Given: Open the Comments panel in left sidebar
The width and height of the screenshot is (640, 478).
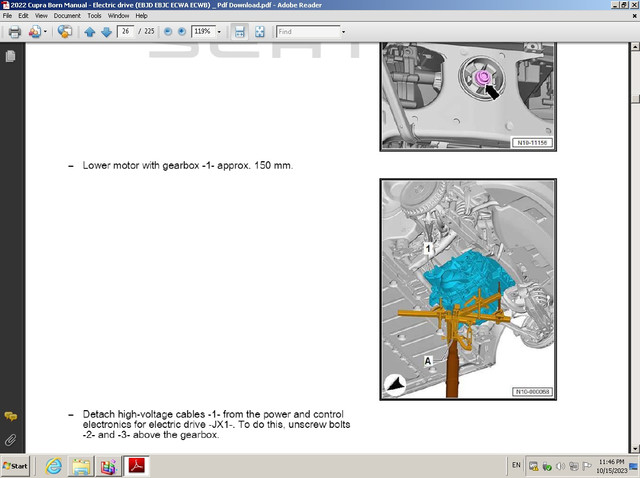Looking at the screenshot, I should [x=11, y=416].
